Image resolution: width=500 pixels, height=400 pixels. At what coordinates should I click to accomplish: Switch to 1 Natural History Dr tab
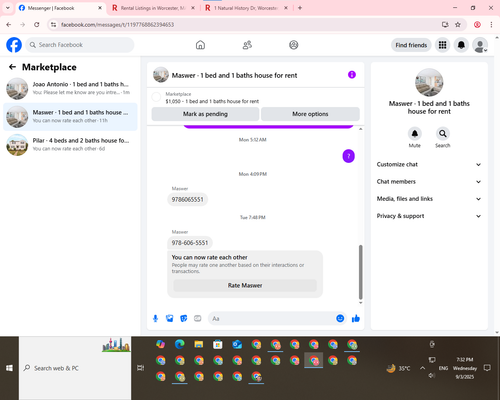[x=246, y=8]
